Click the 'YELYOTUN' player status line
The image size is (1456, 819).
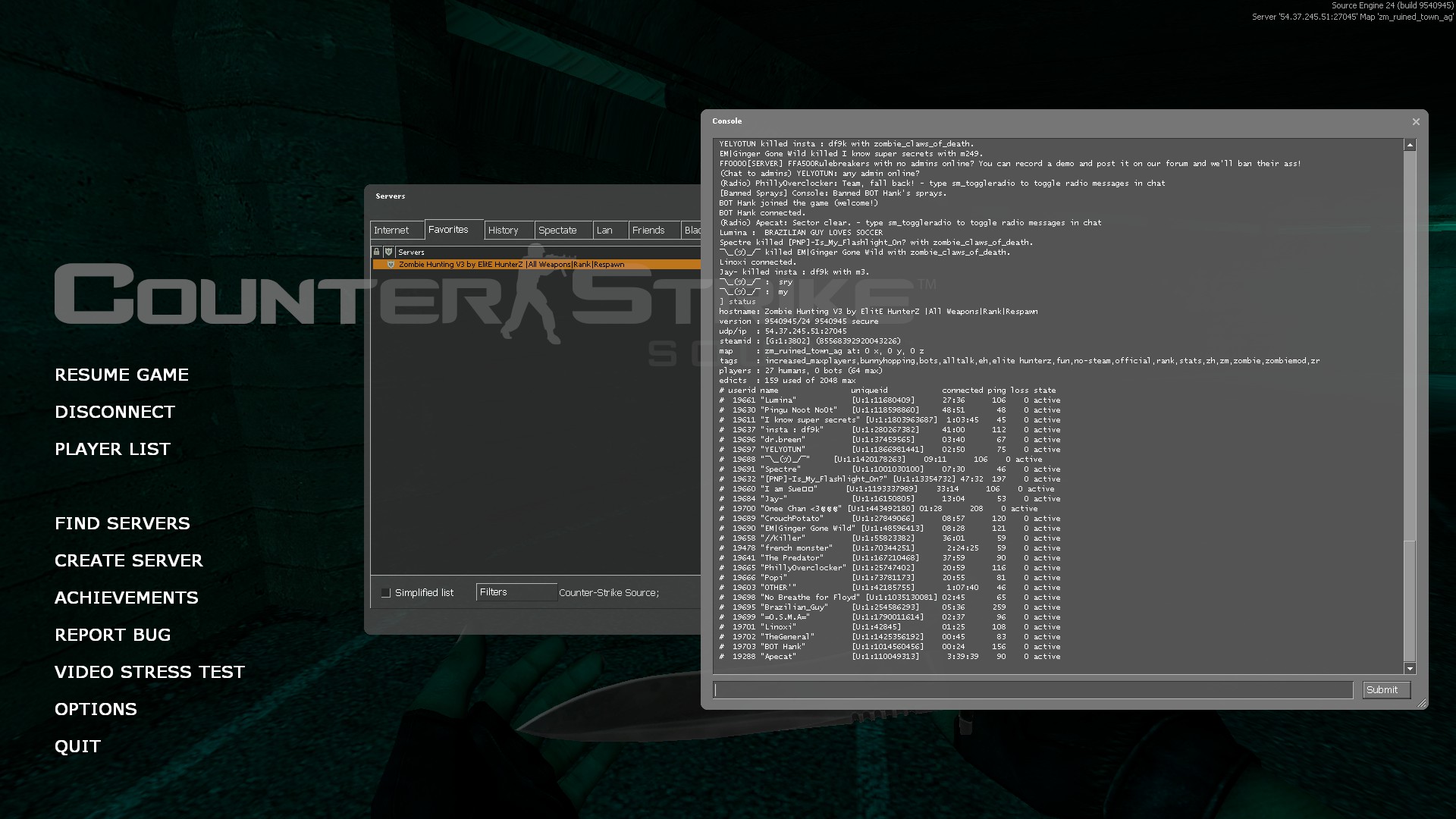[x=890, y=450]
